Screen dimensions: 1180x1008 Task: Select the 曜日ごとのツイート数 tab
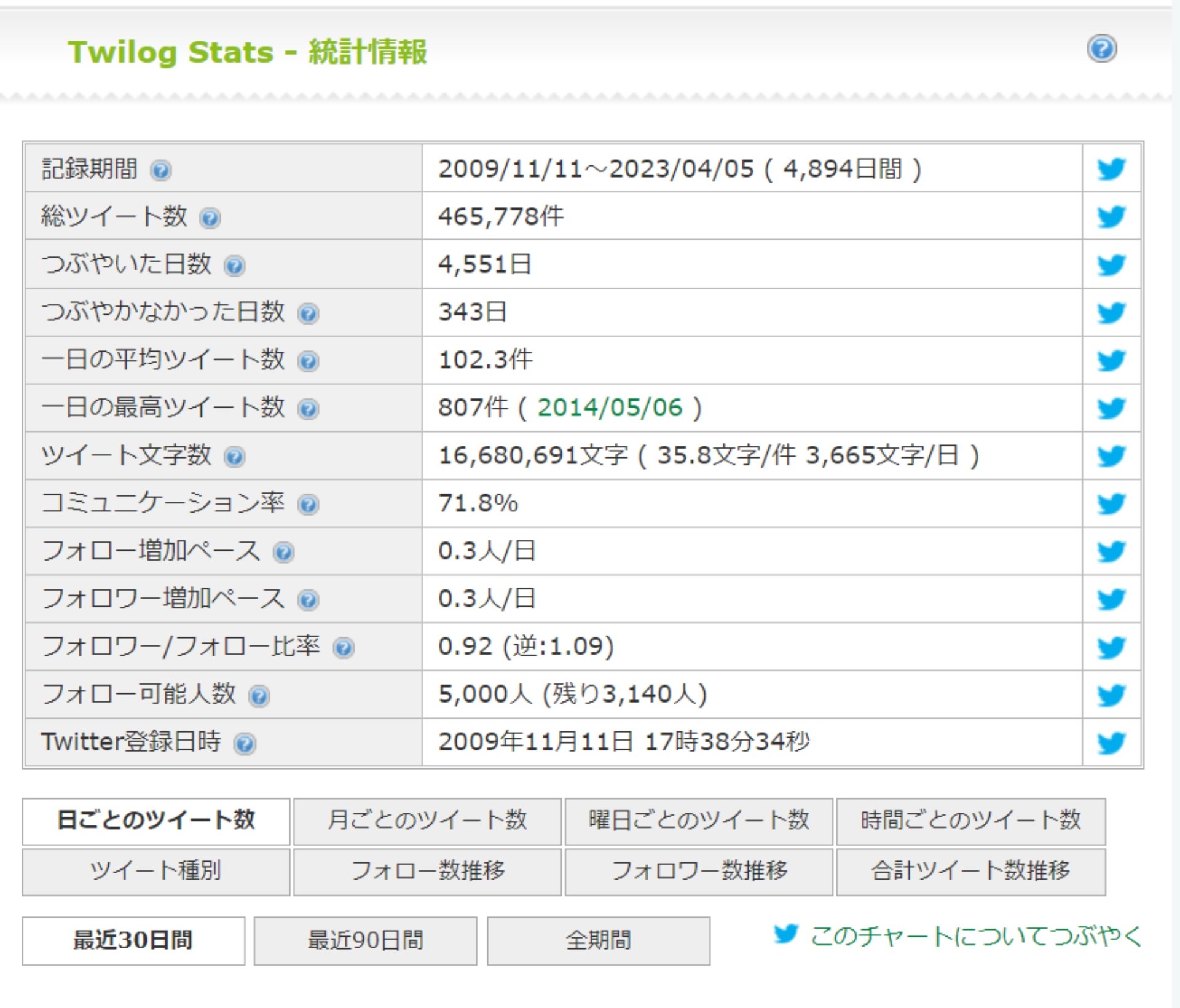click(x=699, y=821)
